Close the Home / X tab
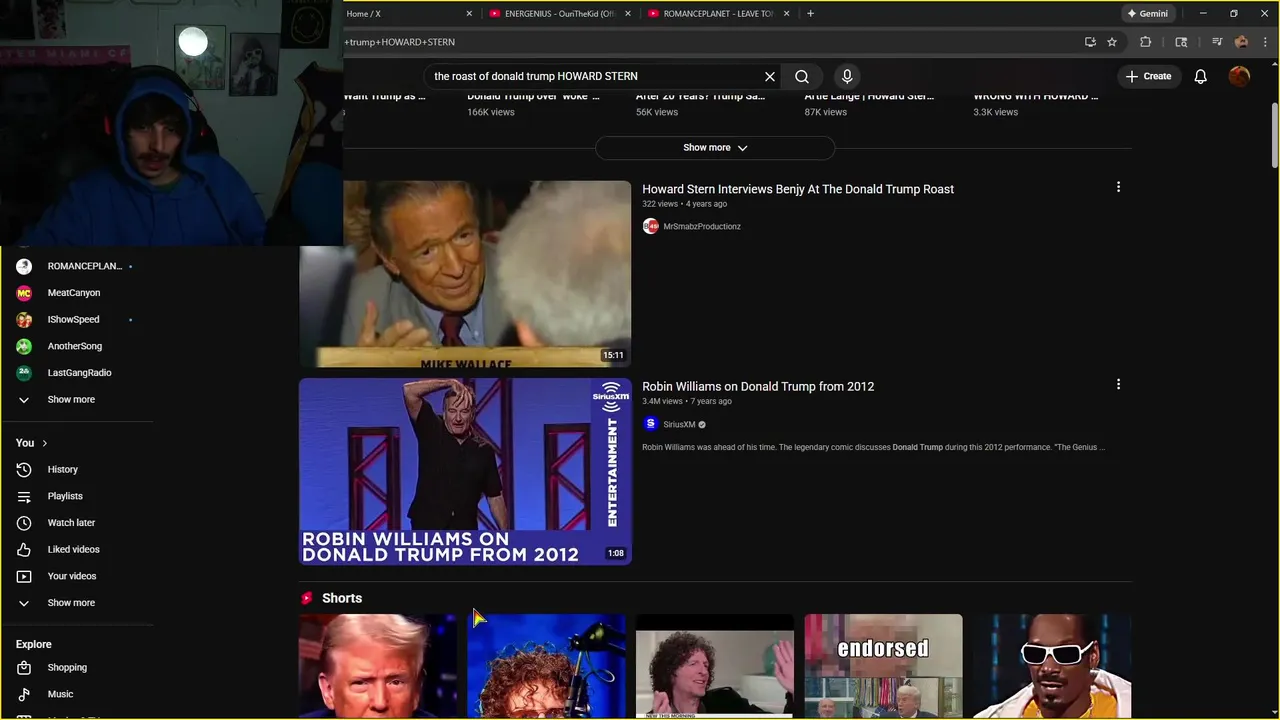The width and height of the screenshot is (1280, 720). [469, 14]
